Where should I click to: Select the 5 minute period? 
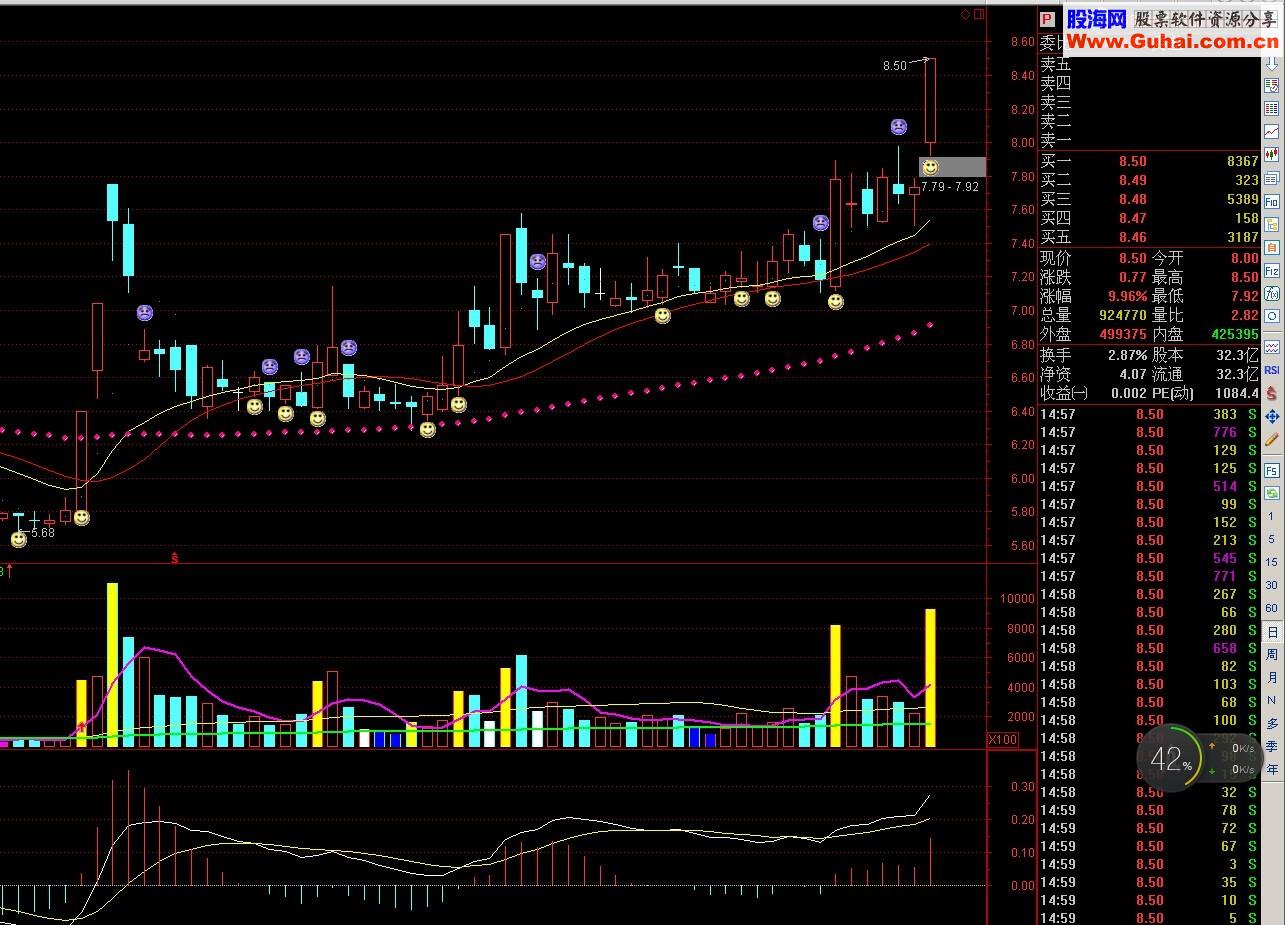point(1272,539)
